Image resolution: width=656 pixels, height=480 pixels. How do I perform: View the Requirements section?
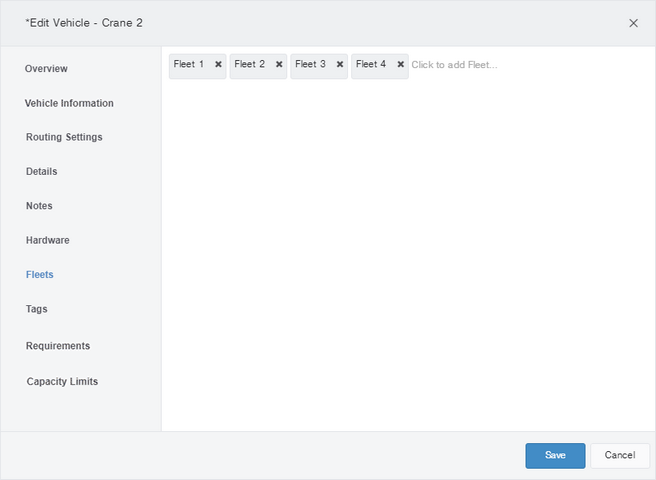pos(58,346)
